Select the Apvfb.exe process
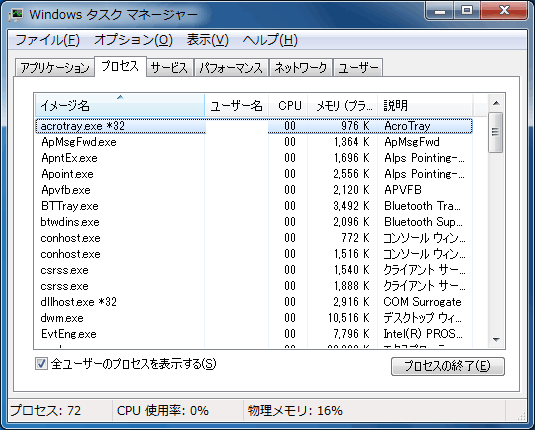This screenshot has height=430, width=535. pos(254,190)
